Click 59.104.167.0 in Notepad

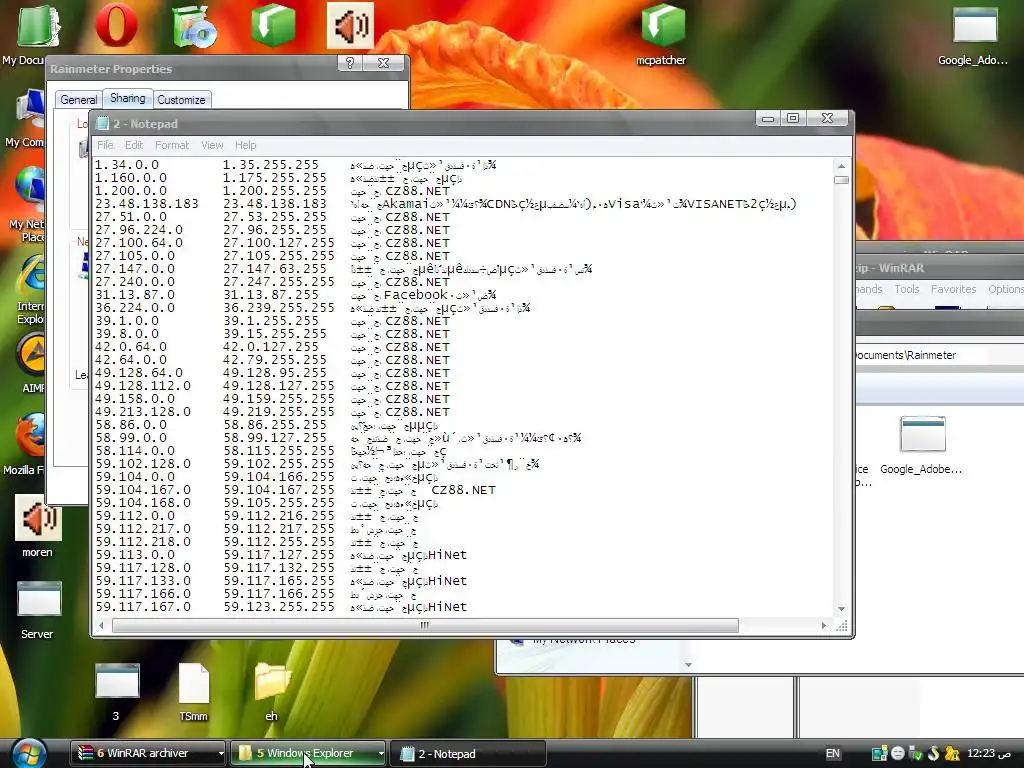pos(143,490)
